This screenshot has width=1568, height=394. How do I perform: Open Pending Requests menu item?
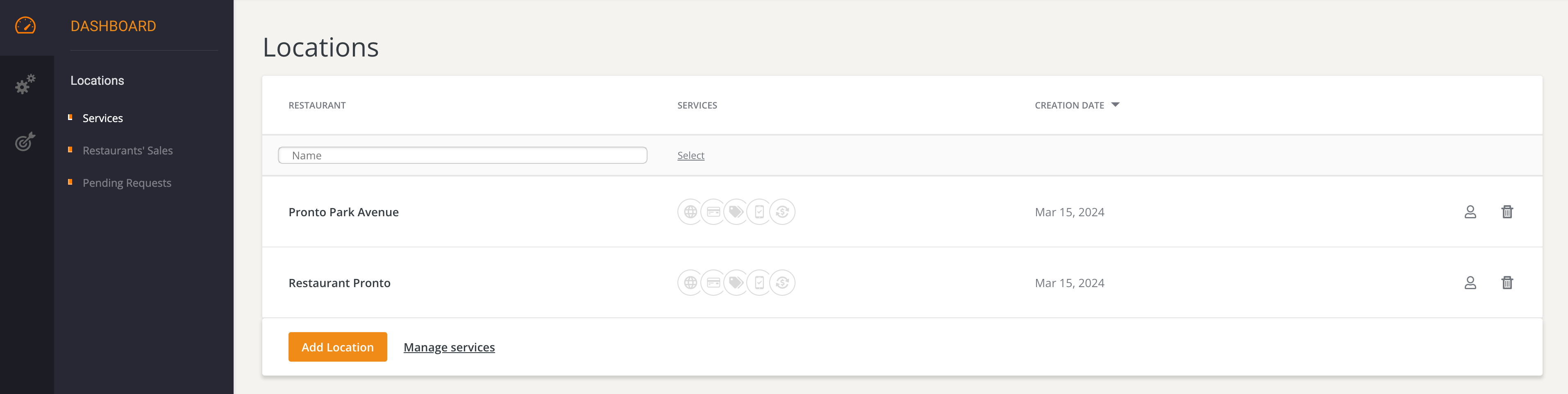[x=127, y=182]
